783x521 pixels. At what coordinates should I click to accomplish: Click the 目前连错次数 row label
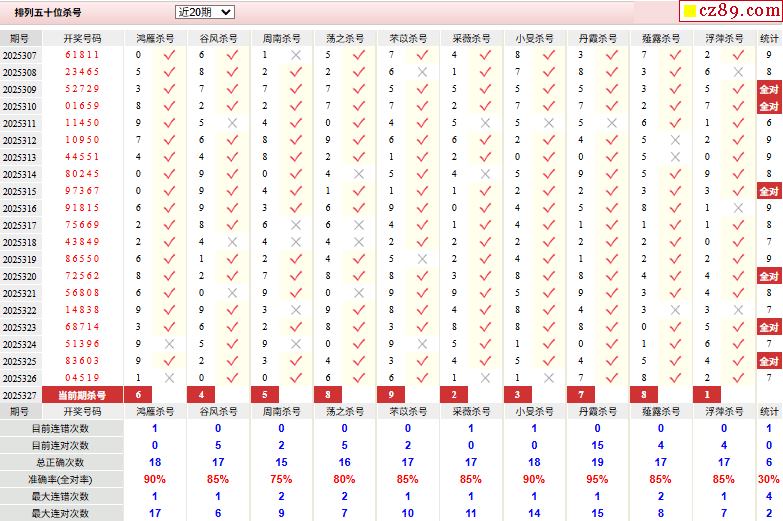point(60,429)
